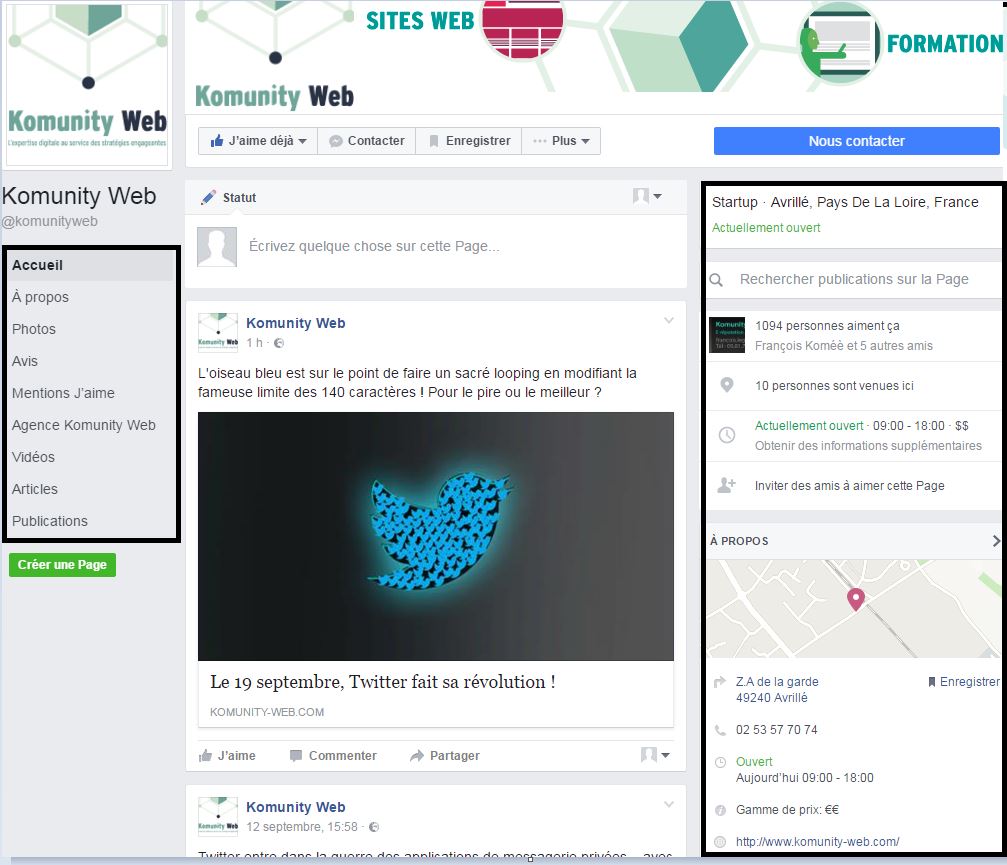
Task: Click the phone number 02 53 57 70 74
Action: pos(776,730)
